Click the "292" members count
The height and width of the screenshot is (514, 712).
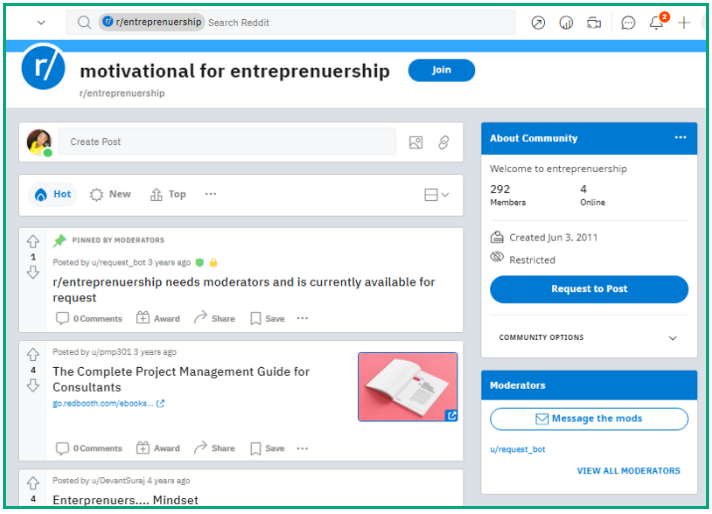coord(499,189)
